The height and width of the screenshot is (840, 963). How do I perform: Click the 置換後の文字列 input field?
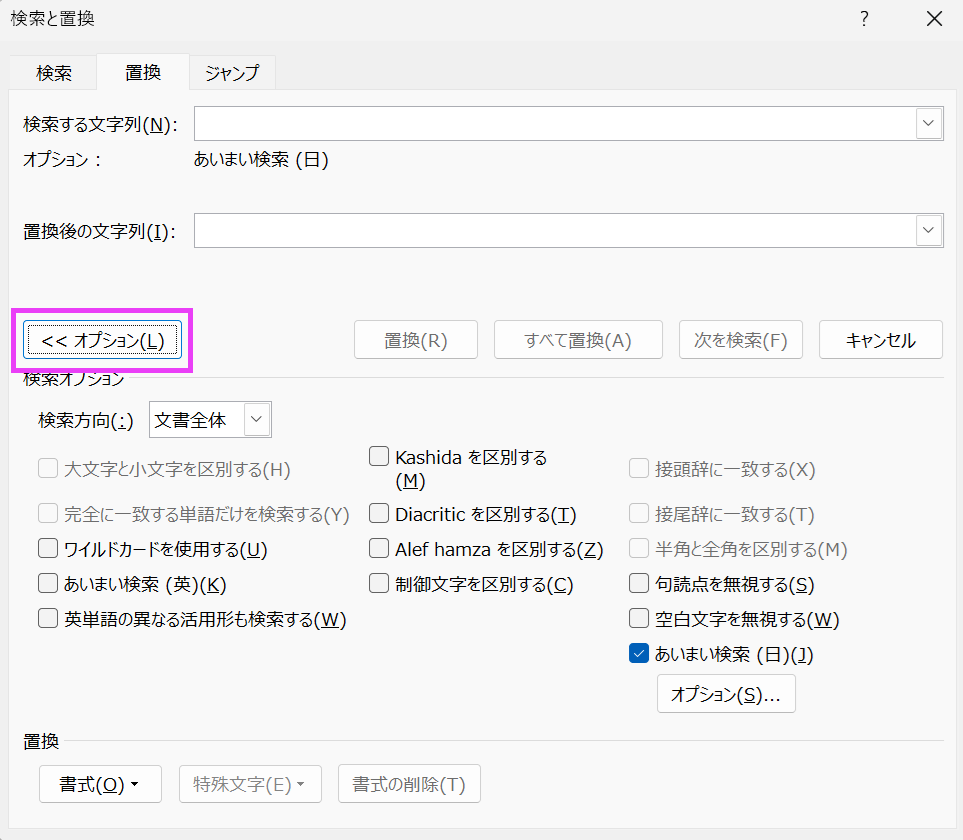(555, 231)
